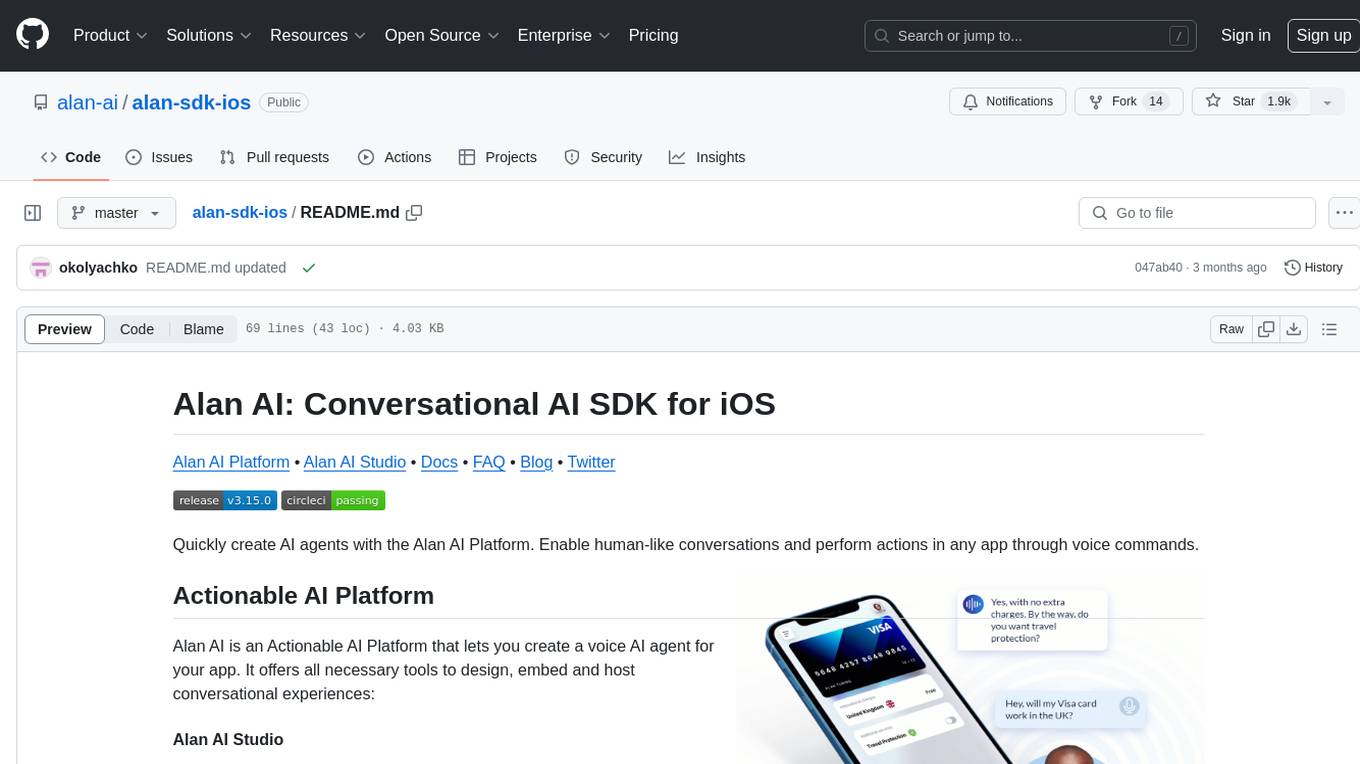Click the Insights graph icon
This screenshot has width=1360, height=764.
pyautogui.click(x=677, y=157)
